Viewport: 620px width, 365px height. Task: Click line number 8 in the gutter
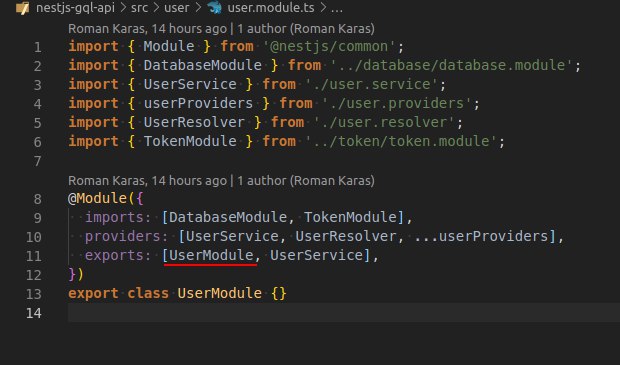point(38,199)
